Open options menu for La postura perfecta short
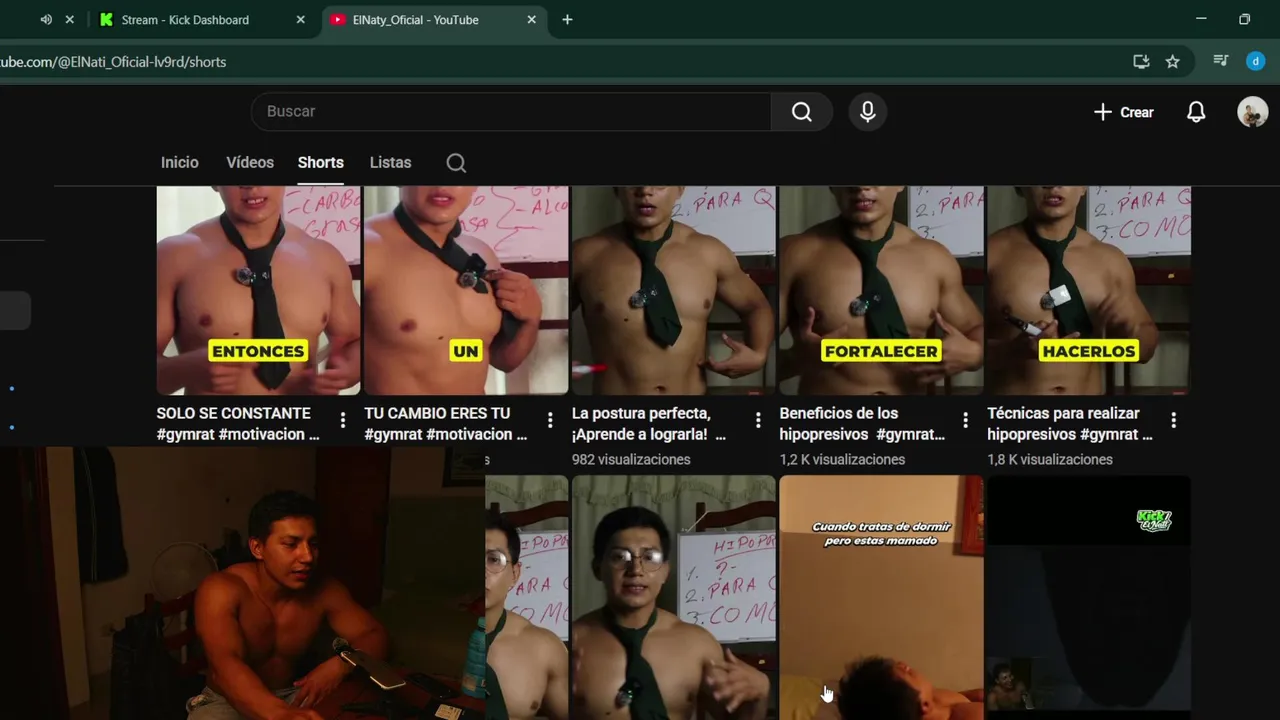1280x720 pixels. pos(758,420)
